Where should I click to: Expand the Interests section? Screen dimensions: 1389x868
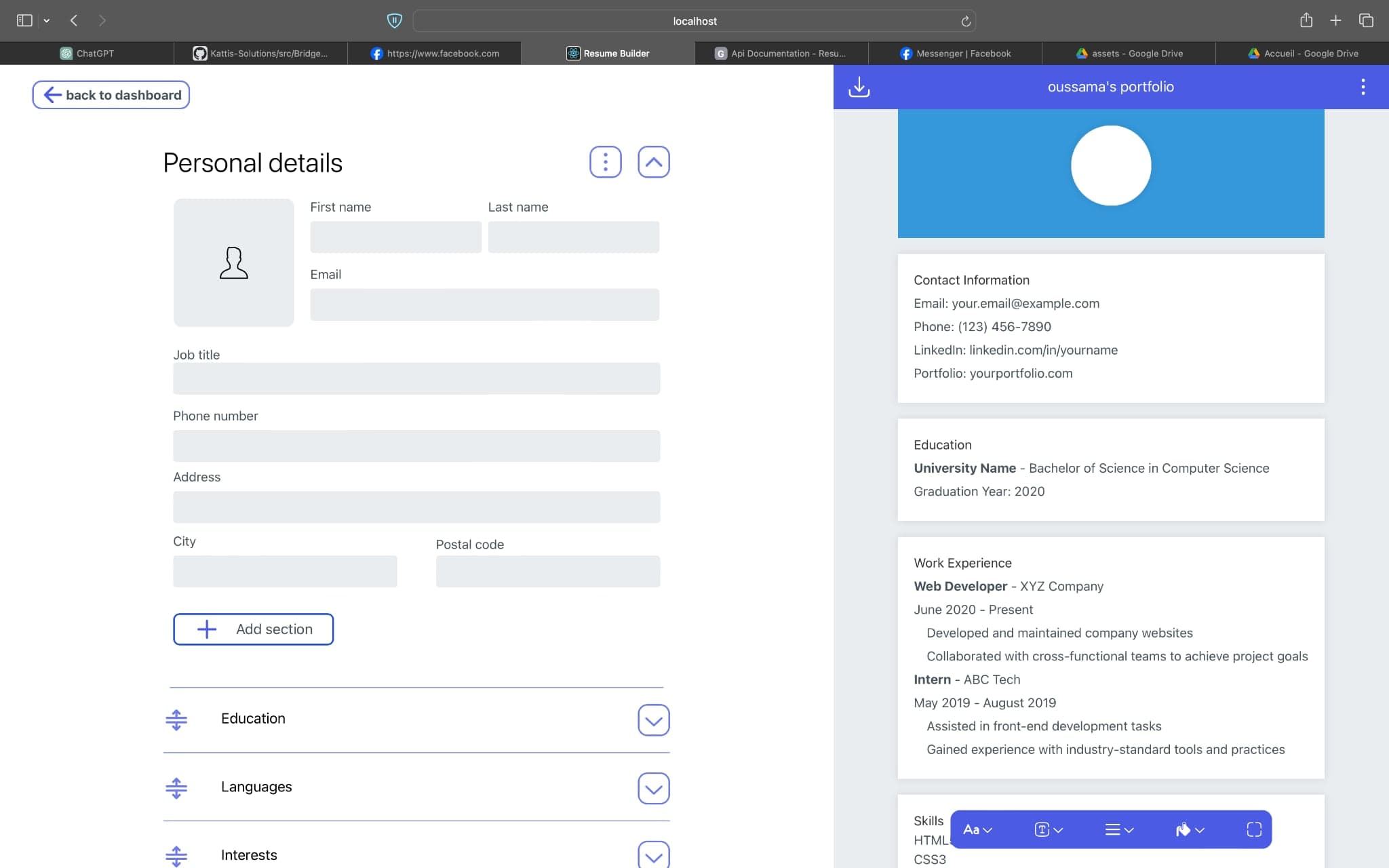pos(653,855)
